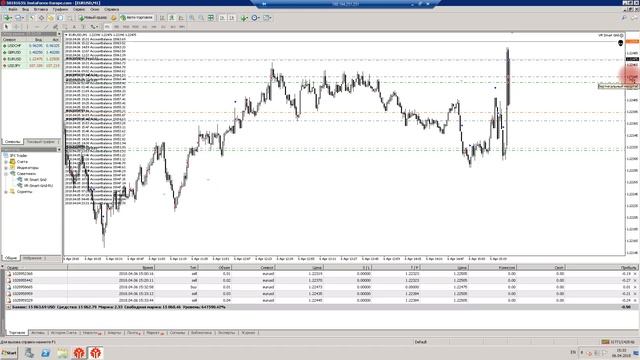This screenshot has height=360, width=640.
Task: Switch to История счета terminal tab
Action: click(64, 333)
